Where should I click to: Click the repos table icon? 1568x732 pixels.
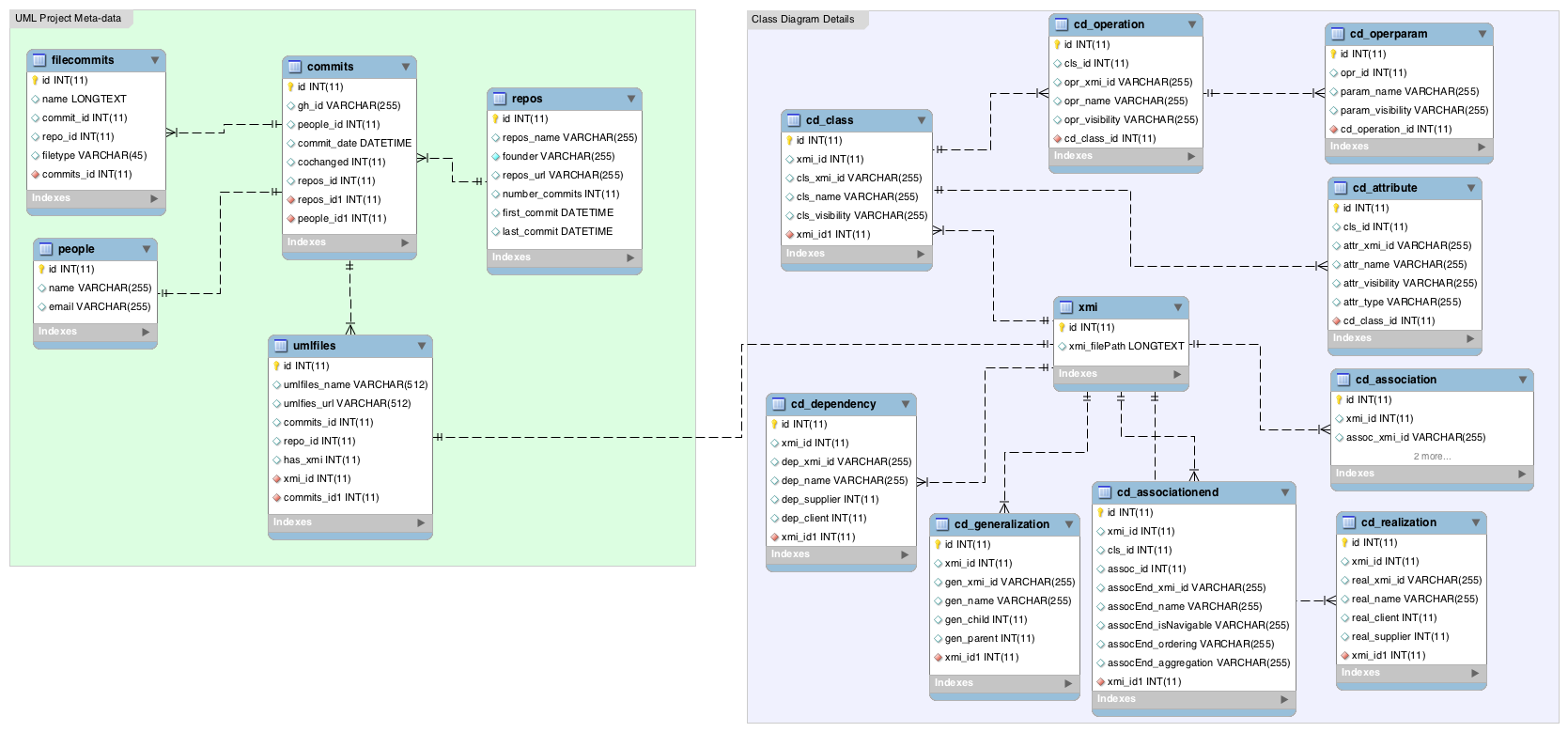[x=500, y=99]
